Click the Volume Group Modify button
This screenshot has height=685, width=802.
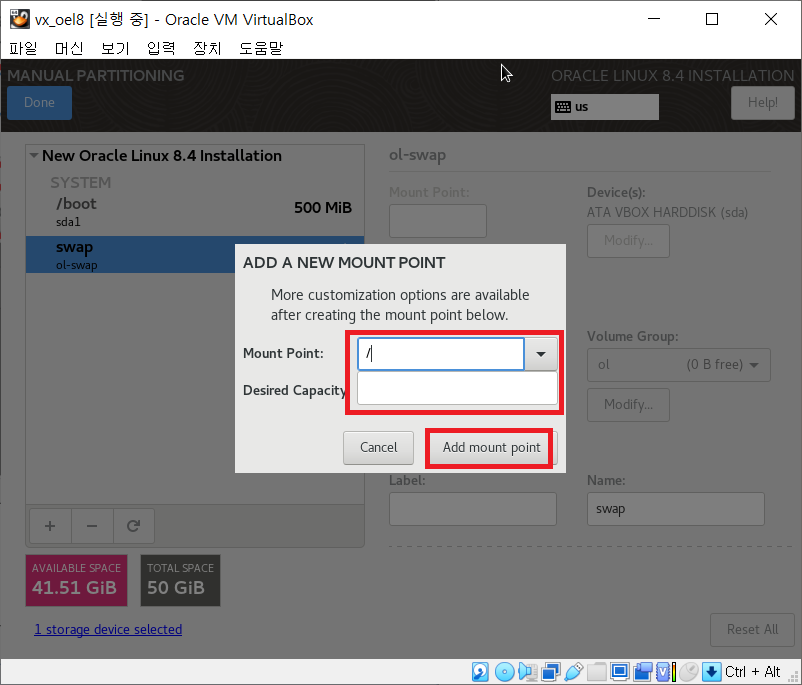(628, 405)
